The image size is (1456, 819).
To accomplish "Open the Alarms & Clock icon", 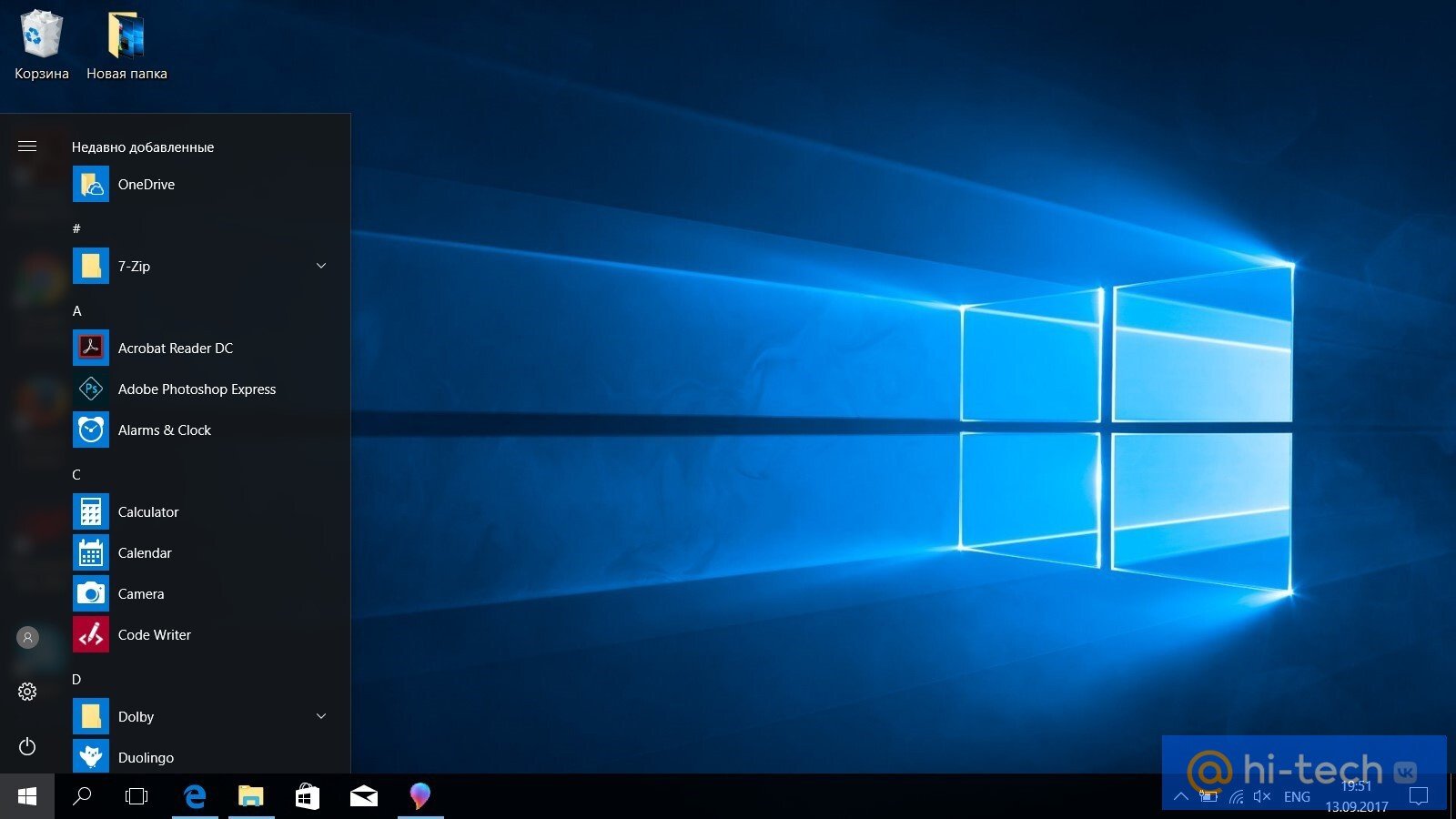I will (91, 430).
